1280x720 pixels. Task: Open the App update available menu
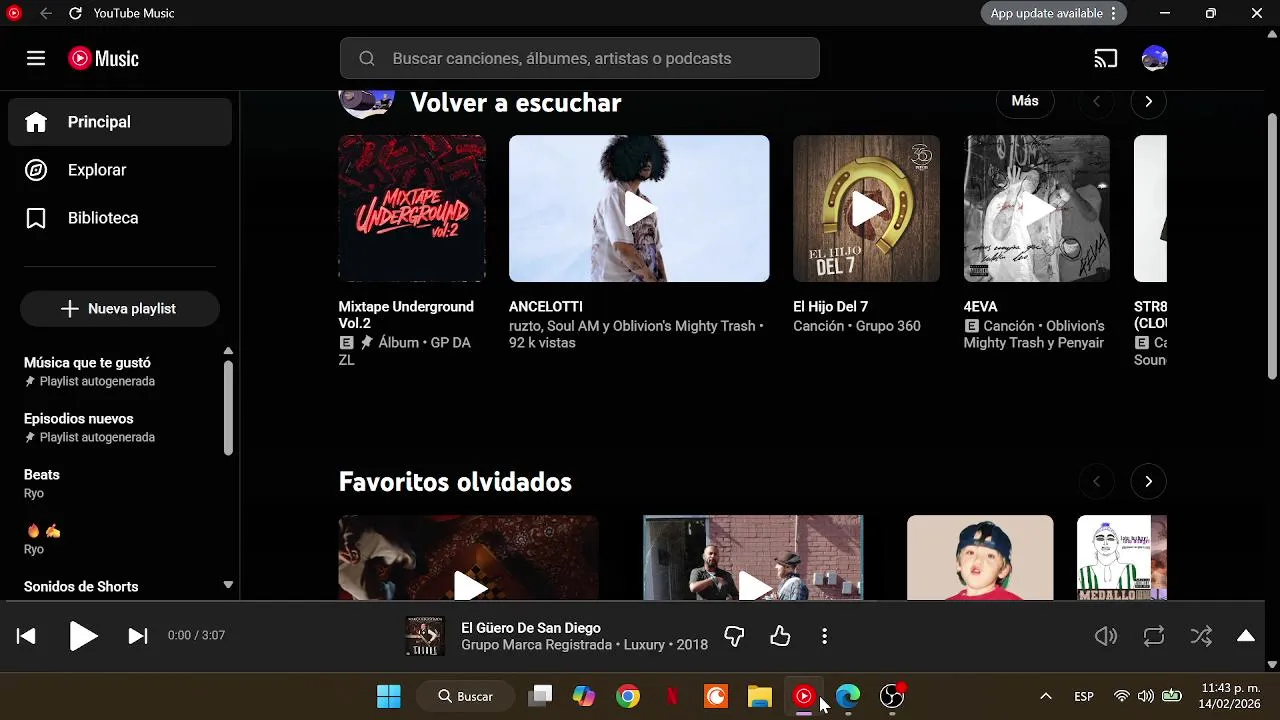coord(1054,13)
